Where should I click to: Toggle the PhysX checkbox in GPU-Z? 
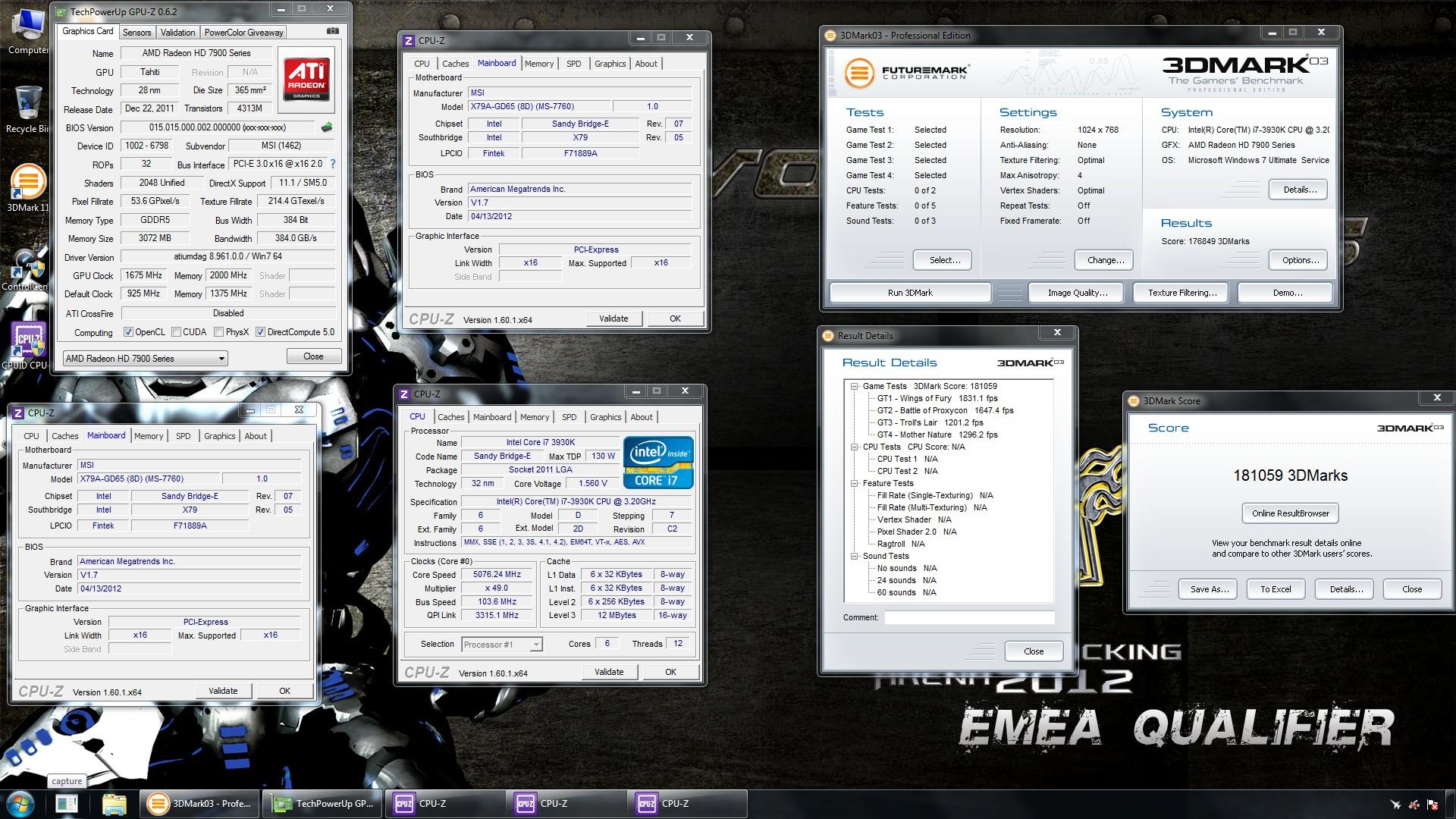click(218, 332)
